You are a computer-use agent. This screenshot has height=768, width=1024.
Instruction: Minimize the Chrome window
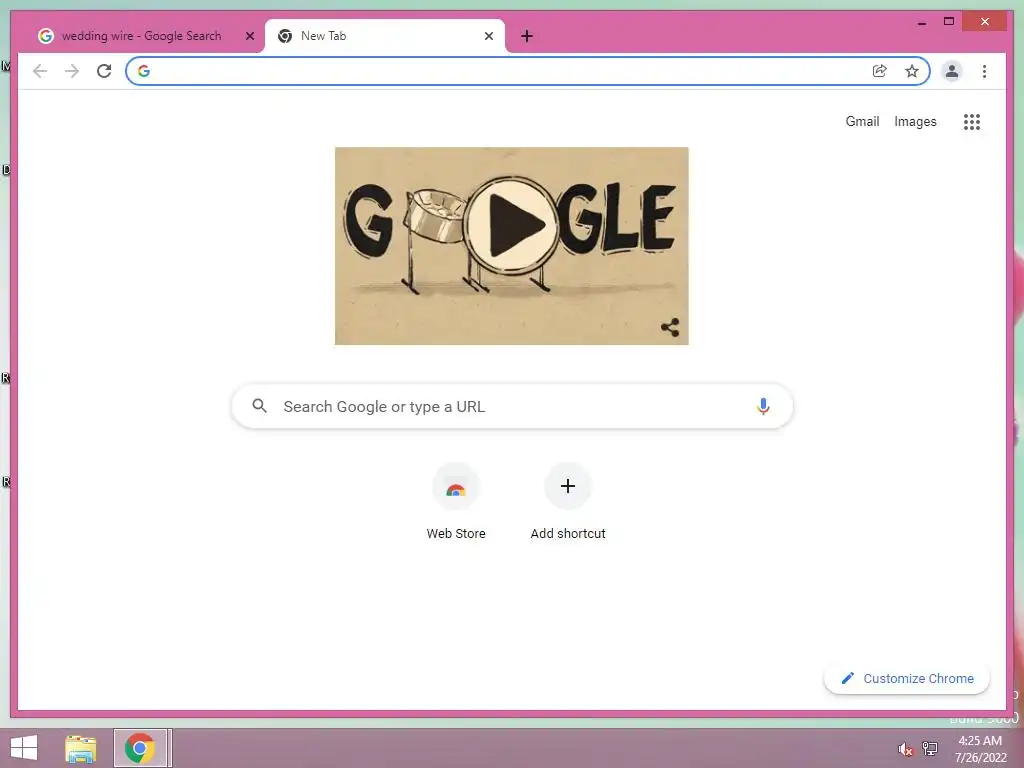point(921,22)
